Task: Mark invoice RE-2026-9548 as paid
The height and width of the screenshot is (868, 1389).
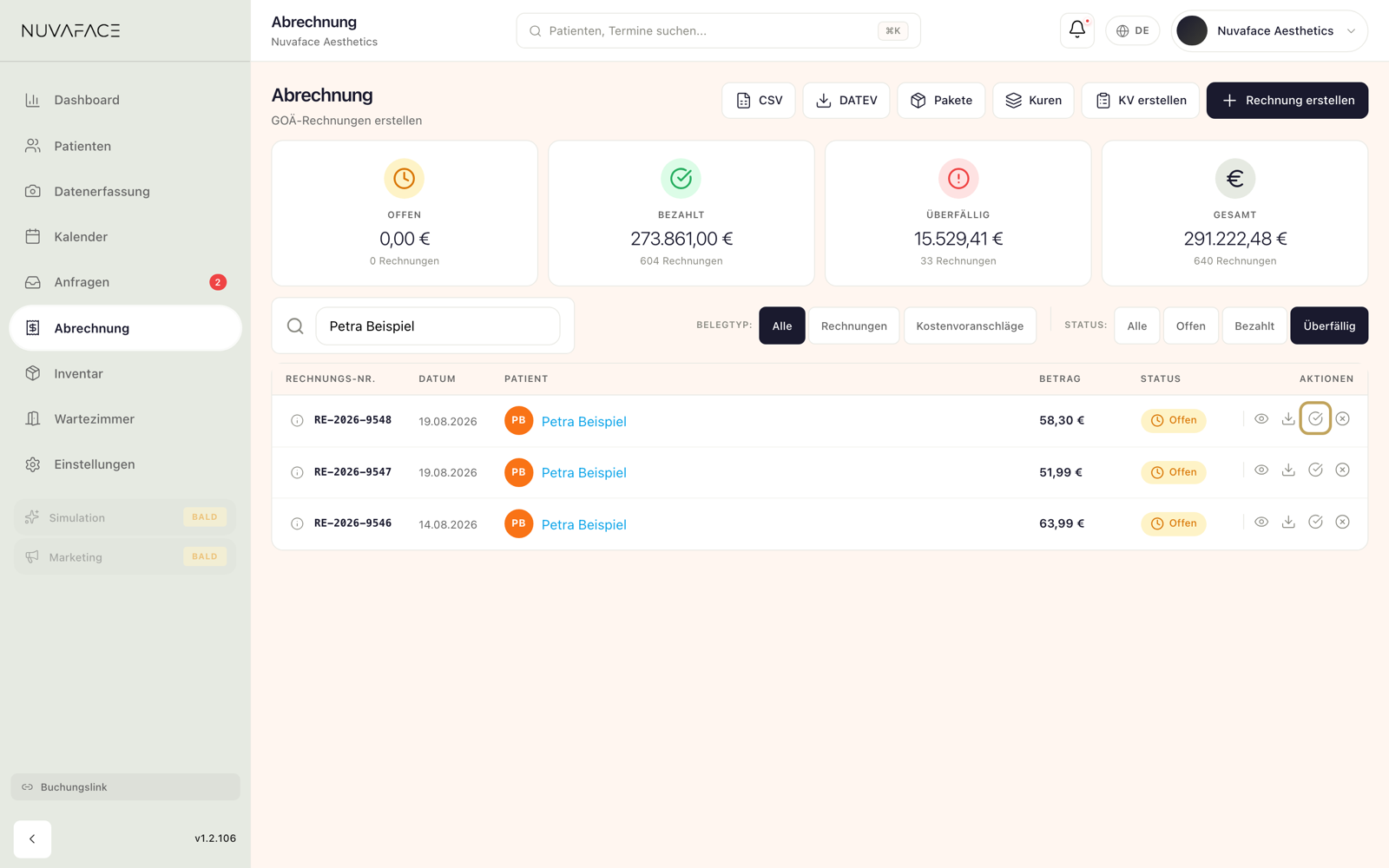Action: click(x=1316, y=419)
